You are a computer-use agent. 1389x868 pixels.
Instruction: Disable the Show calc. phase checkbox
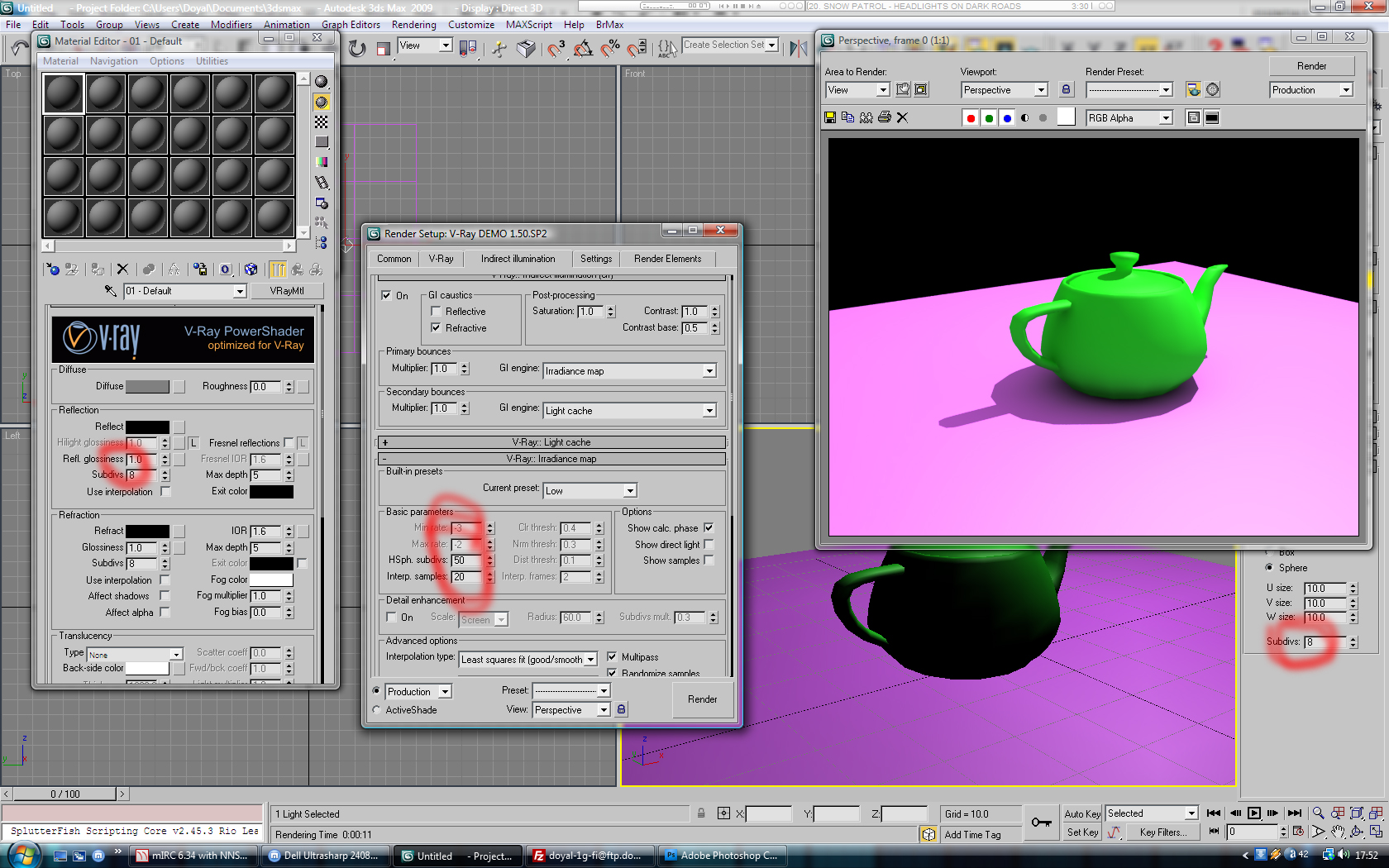click(709, 528)
